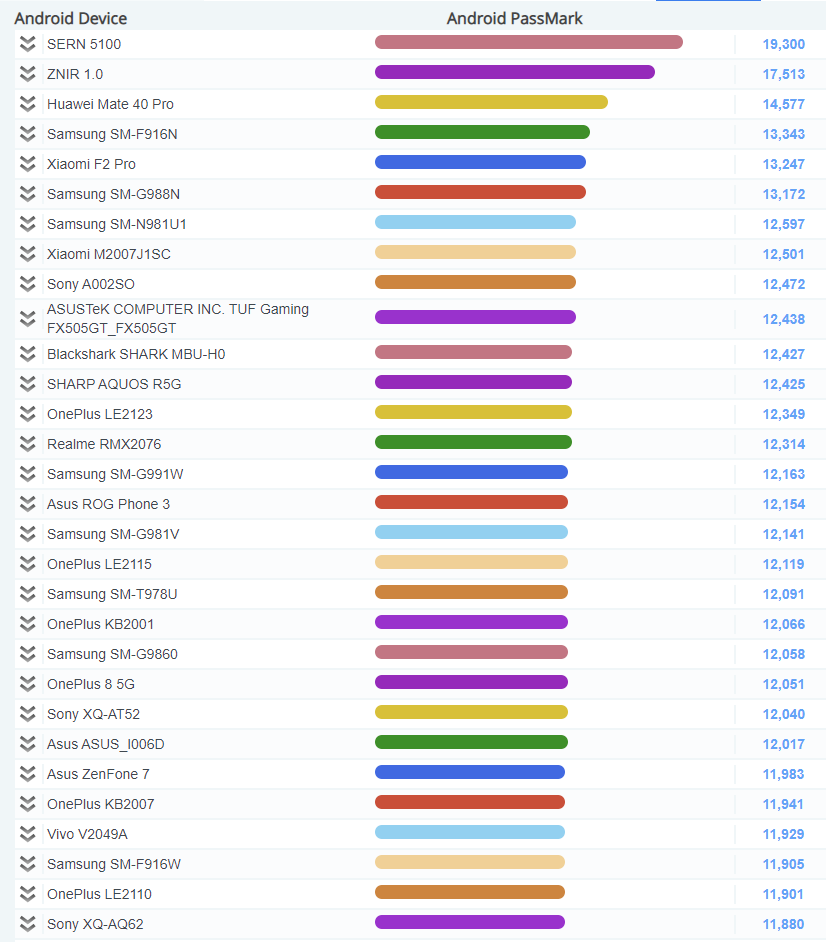Viewport: 826px width, 942px height.
Task: Expand the Samsung SM-G981V chevron
Action: click(x=28, y=534)
